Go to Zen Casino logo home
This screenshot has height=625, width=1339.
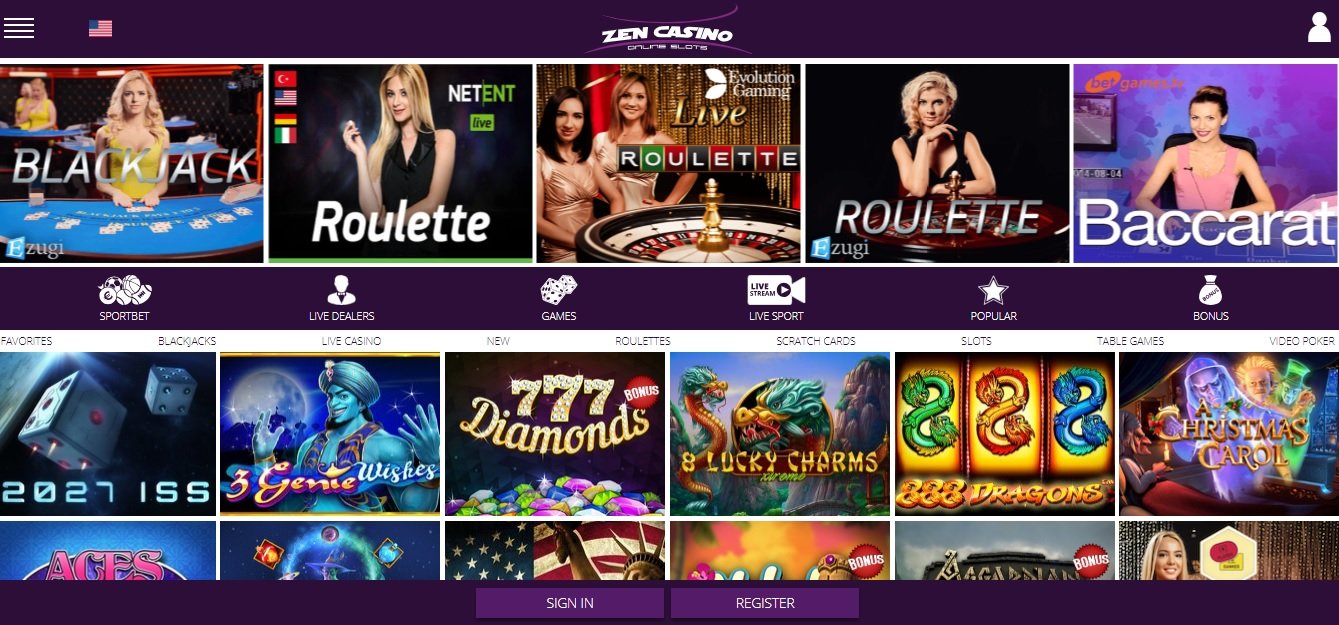coord(667,31)
